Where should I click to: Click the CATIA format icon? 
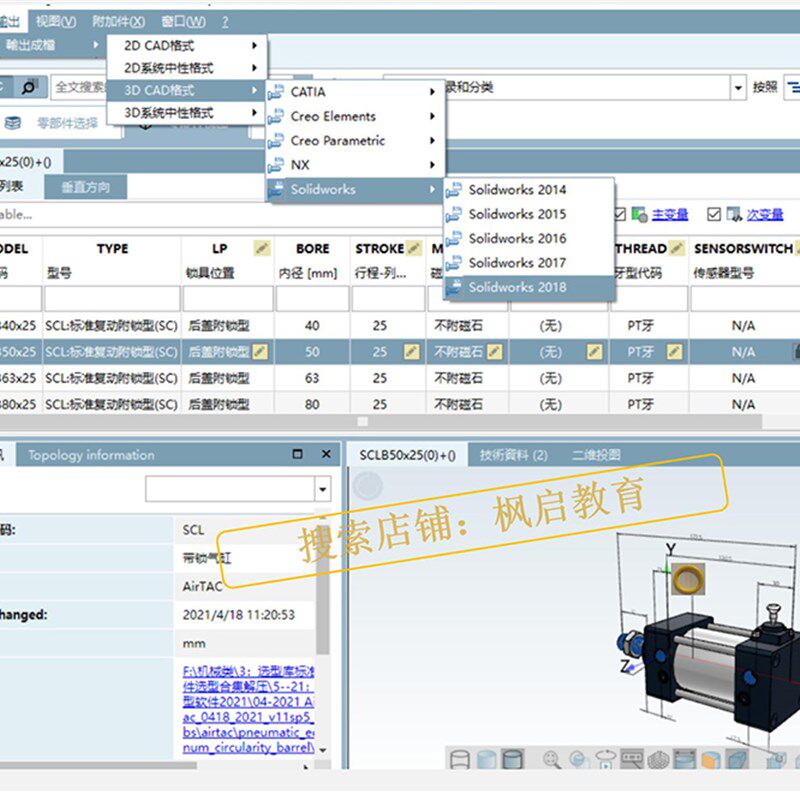pos(276,92)
